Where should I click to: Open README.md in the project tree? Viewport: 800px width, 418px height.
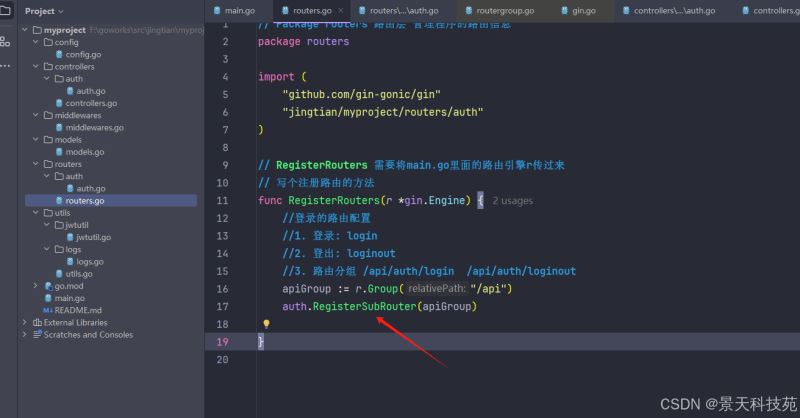click(72, 310)
